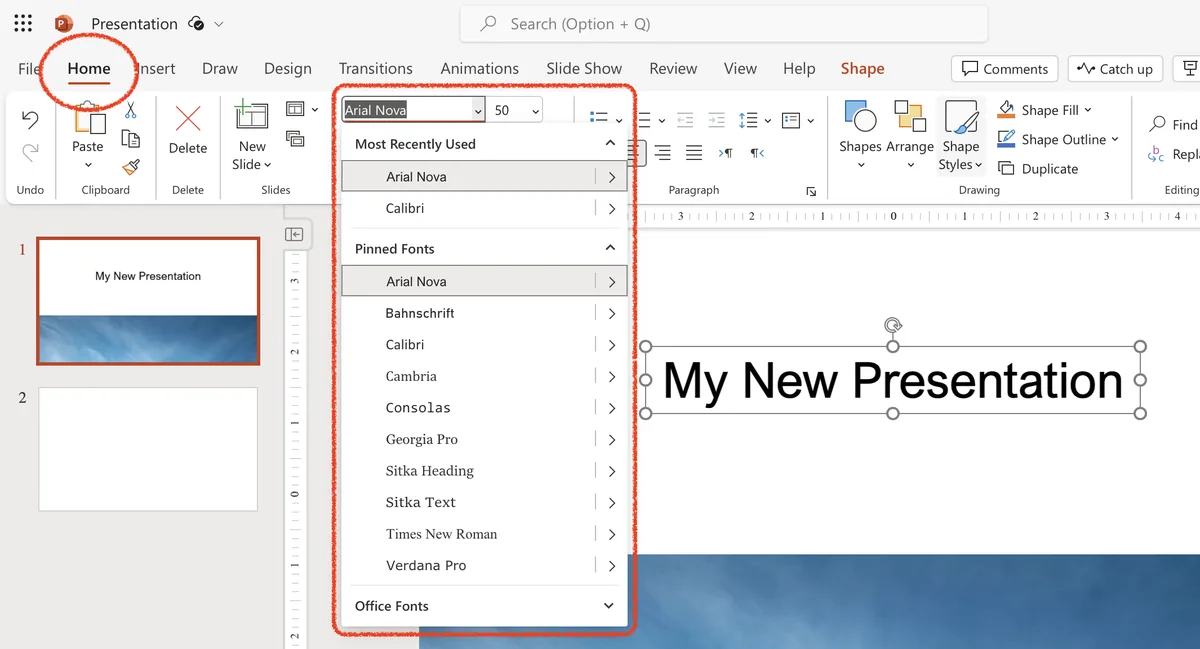Open the Animations tab
This screenshot has height=649, width=1200.
click(x=480, y=68)
